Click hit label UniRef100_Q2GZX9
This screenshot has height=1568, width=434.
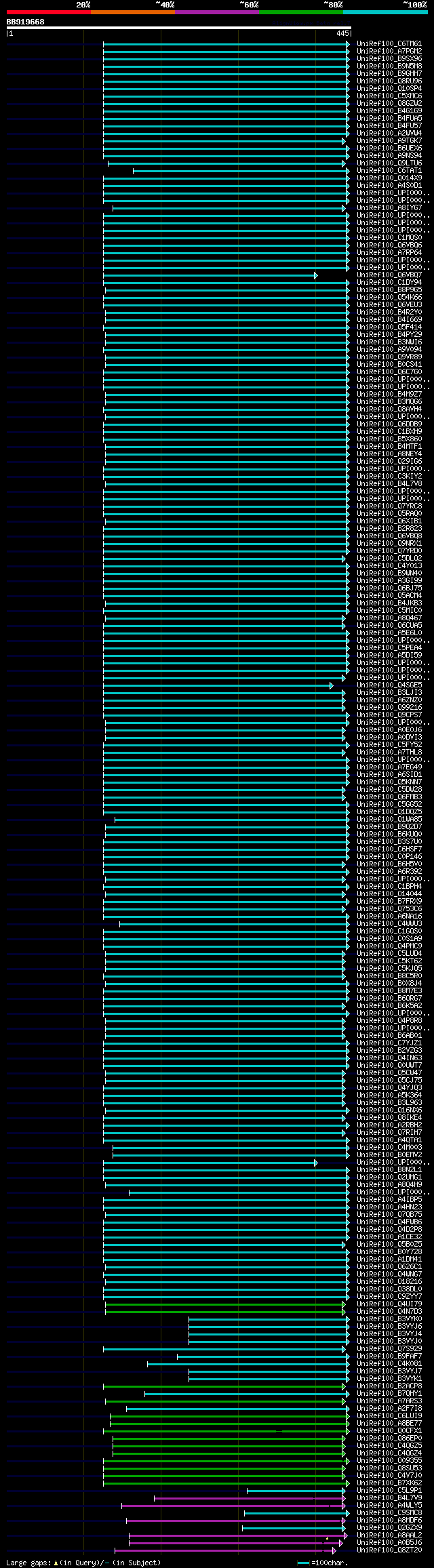click(389, 1528)
